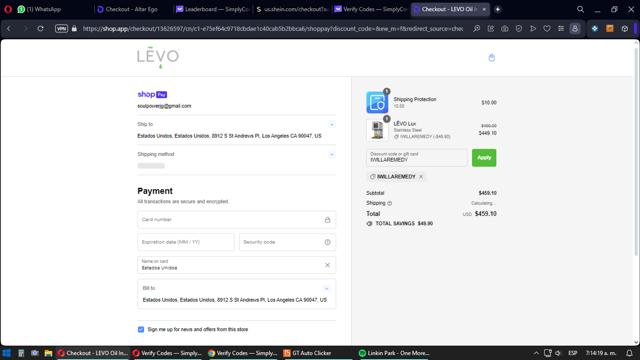Open the orange extension icon
640x360 pixels.
click(610, 29)
